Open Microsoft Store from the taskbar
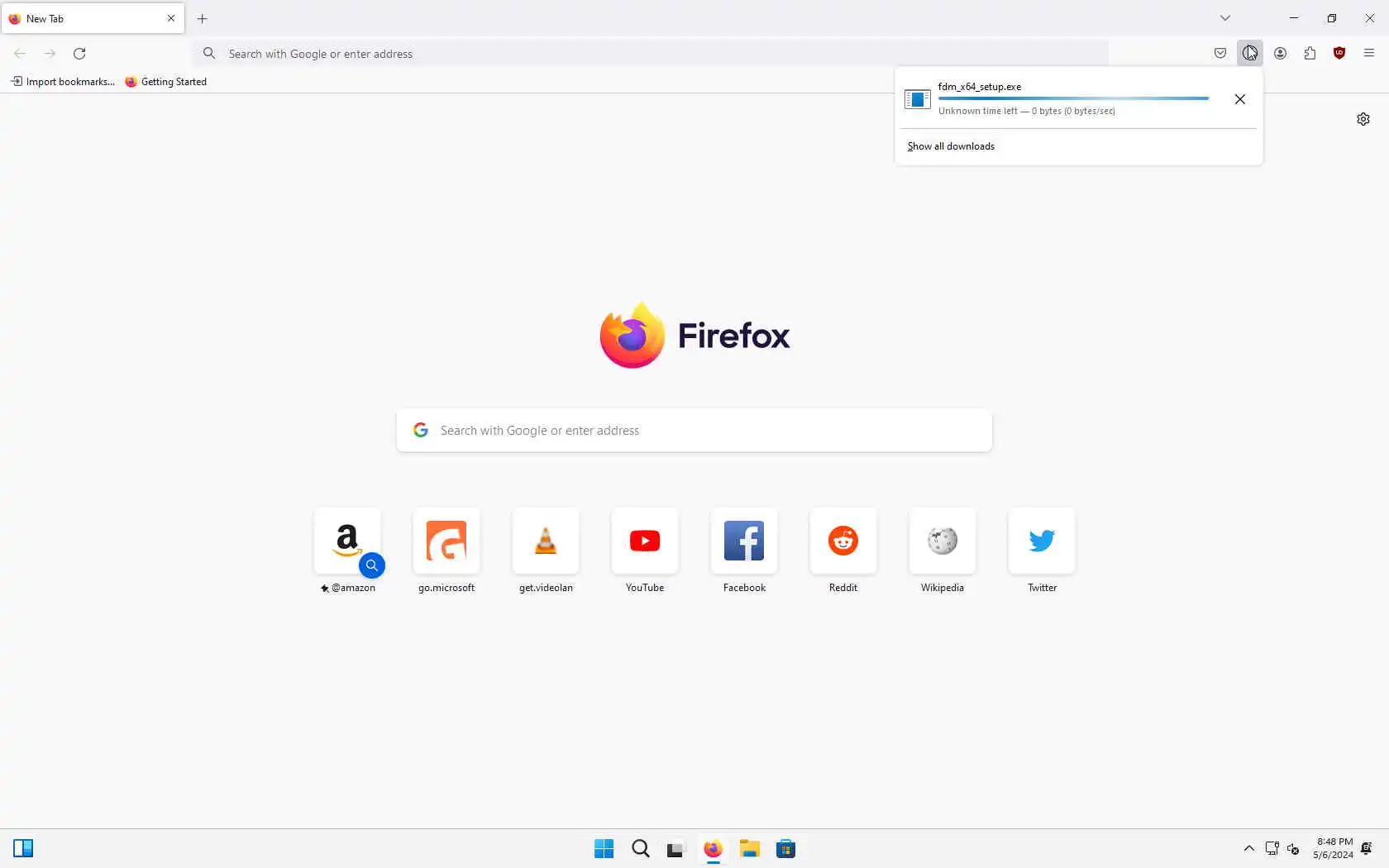The image size is (1389, 868). click(786, 849)
